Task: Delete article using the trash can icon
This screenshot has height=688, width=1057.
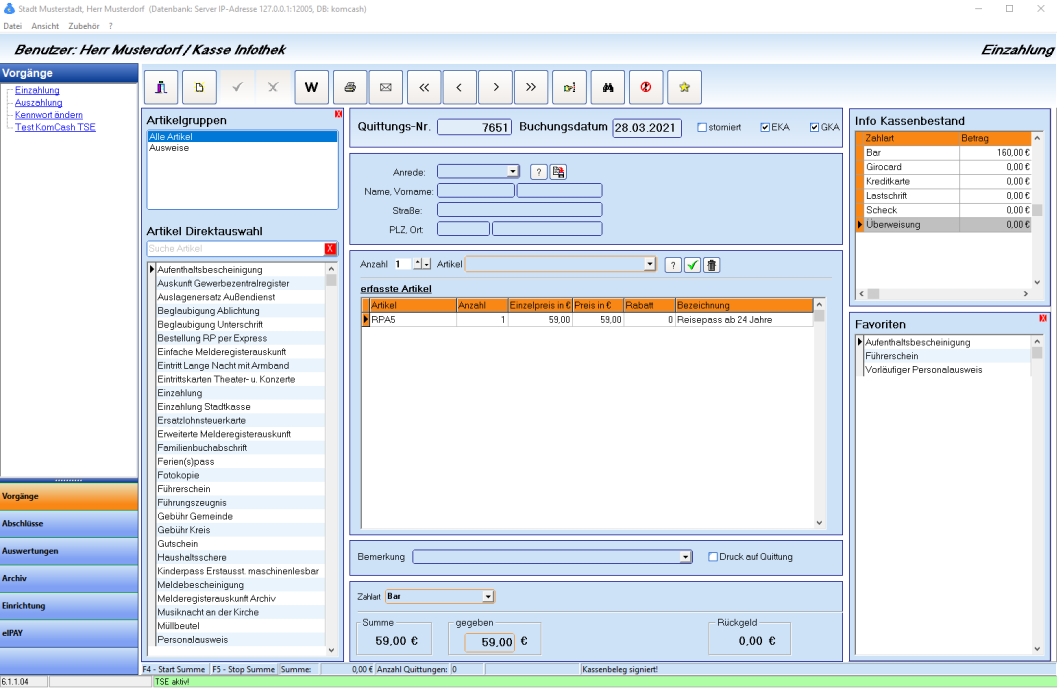Action: pos(712,264)
